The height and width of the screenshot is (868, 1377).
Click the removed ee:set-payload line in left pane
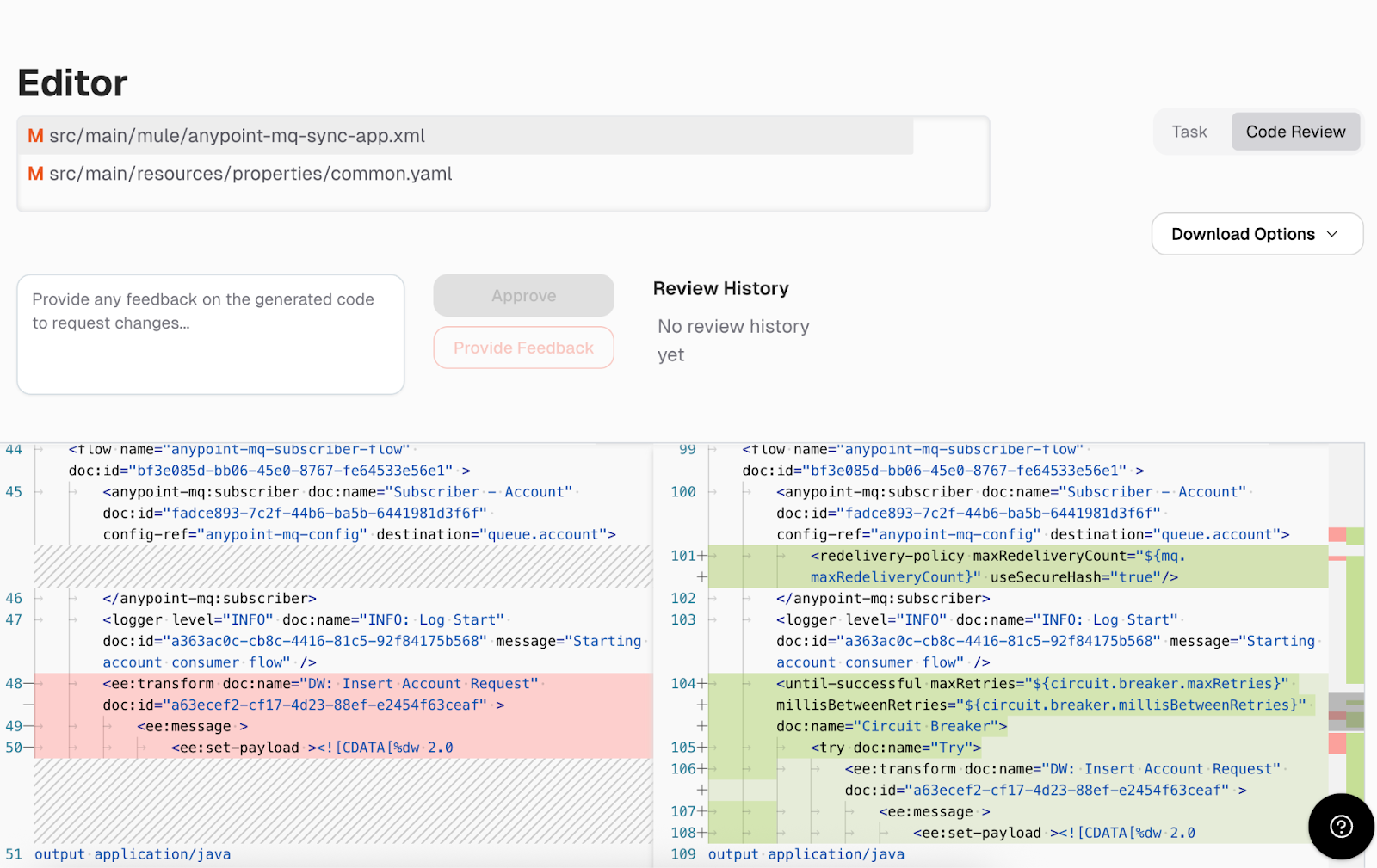coord(312,748)
